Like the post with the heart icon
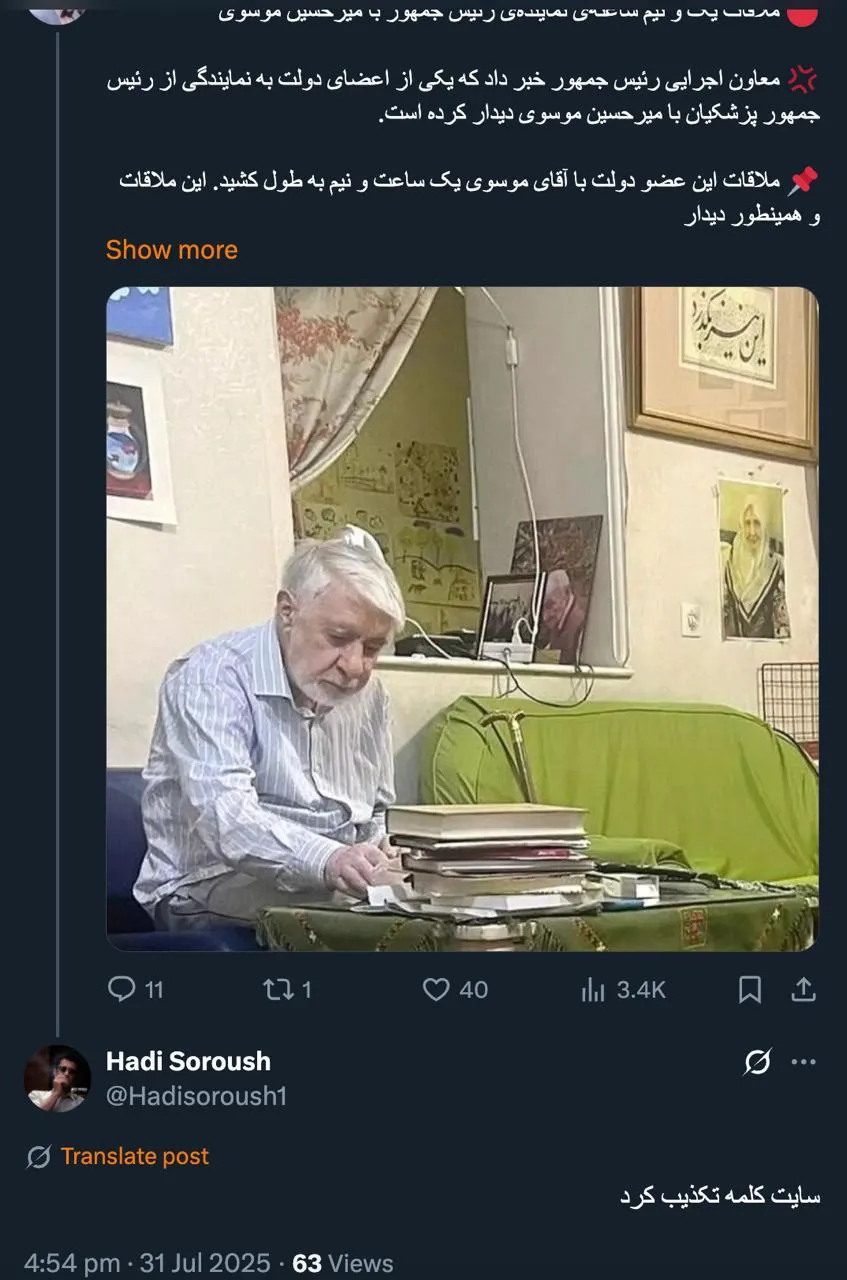 [x=436, y=990]
